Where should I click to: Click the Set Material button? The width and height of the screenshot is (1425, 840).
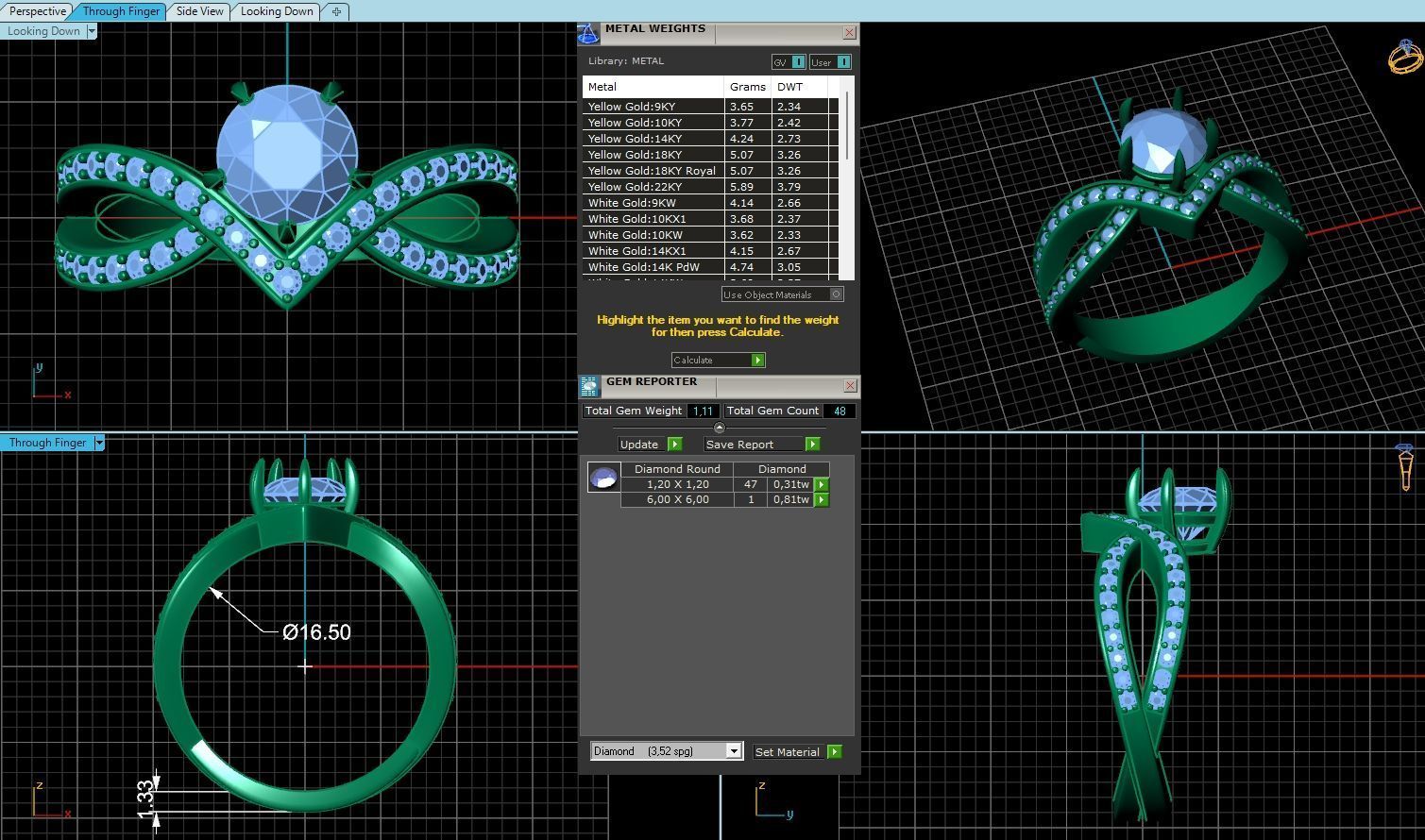(x=797, y=752)
